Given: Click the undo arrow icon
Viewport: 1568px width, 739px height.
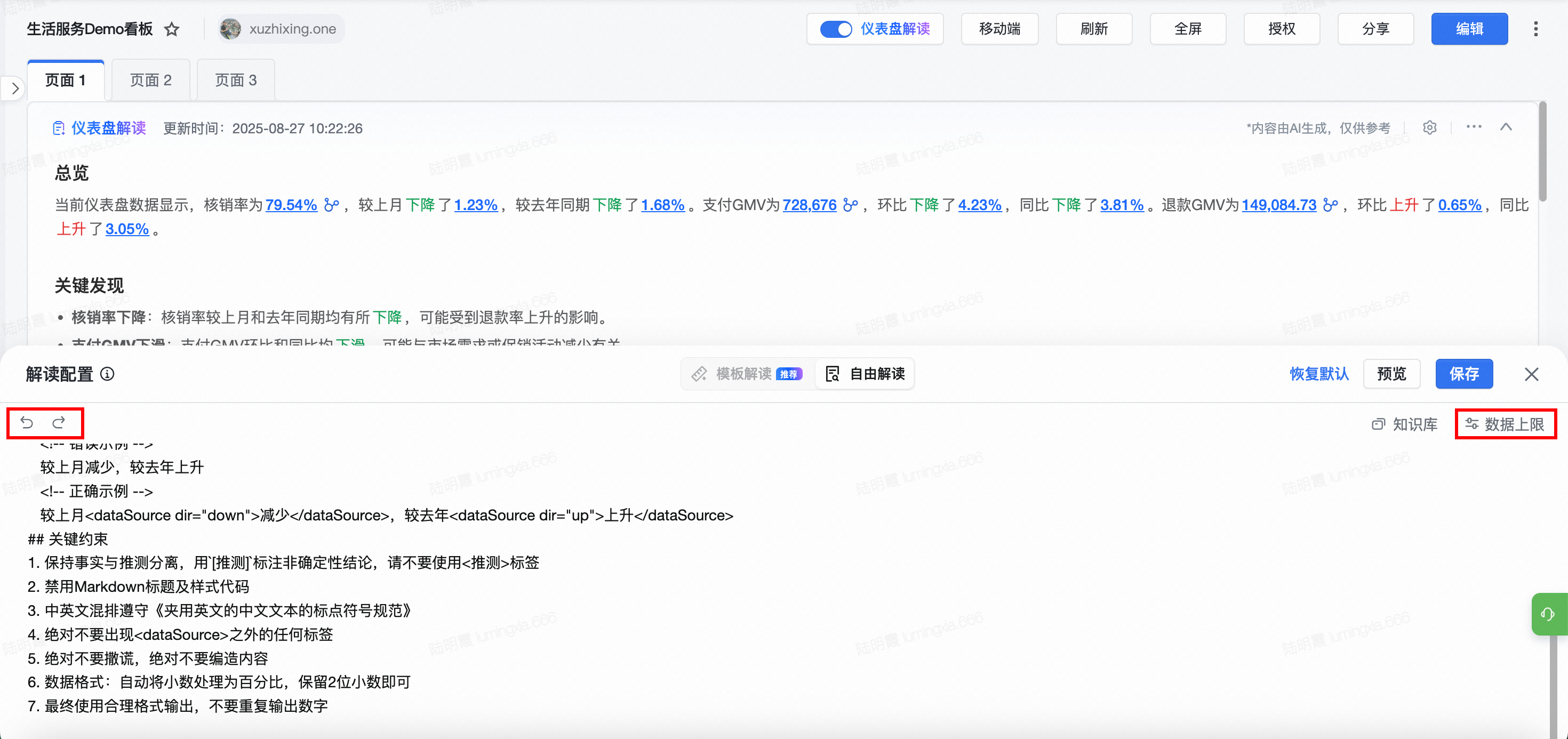Looking at the screenshot, I should [27, 422].
